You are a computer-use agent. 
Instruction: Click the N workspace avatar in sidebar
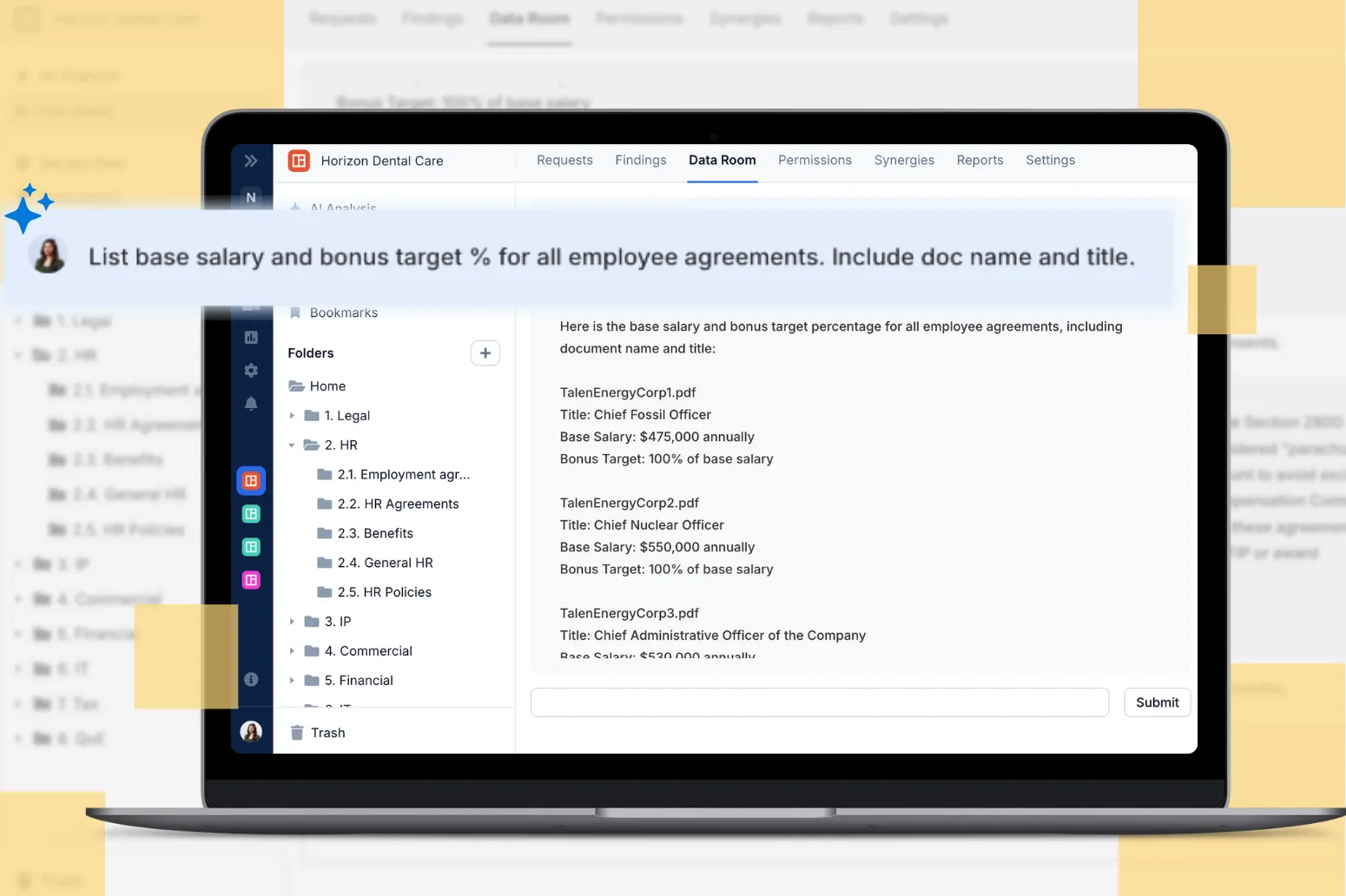(x=251, y=197)
